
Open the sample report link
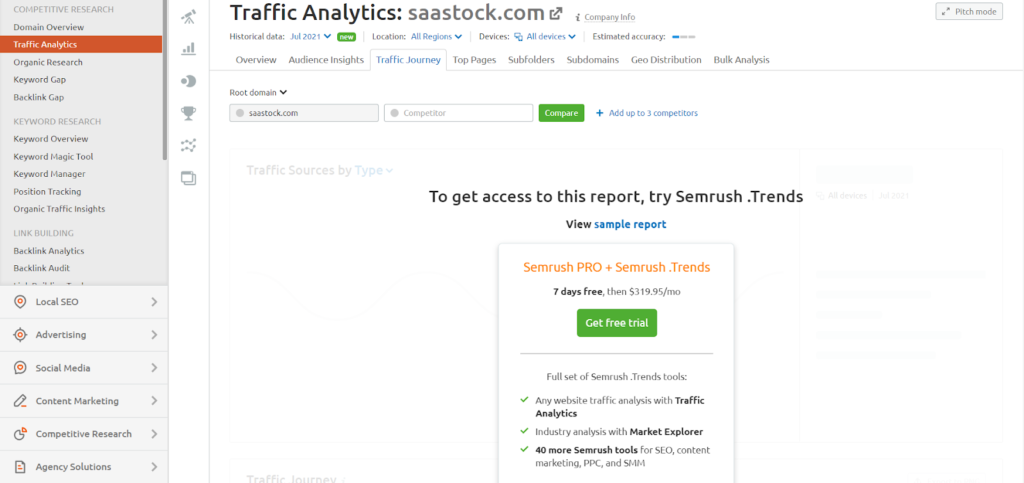pyautogui.click(x=630, y=224)
